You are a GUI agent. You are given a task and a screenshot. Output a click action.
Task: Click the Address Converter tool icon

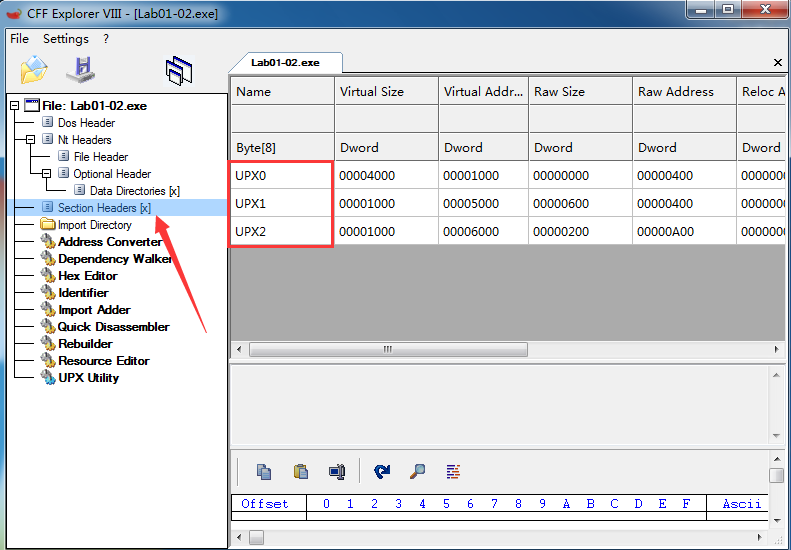click(x=48, y=242)
